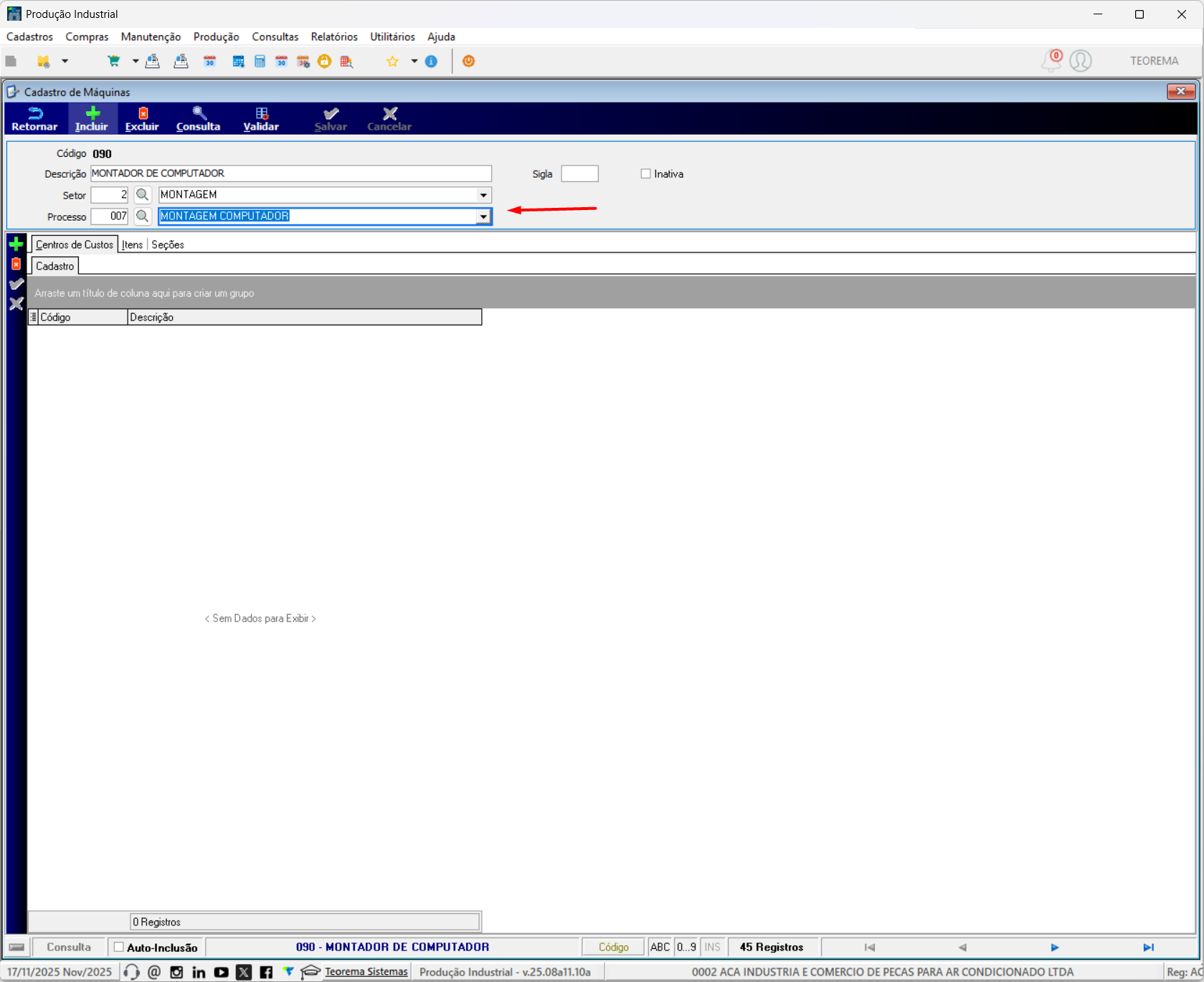Click the YouTube icon in status bar

click(x=221, y=972)
